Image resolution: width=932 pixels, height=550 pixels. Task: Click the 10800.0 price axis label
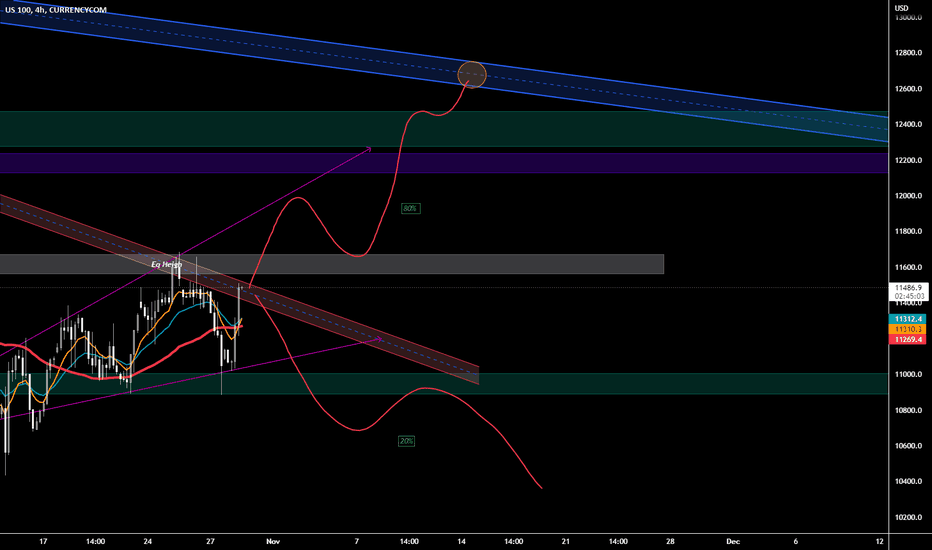908,410
